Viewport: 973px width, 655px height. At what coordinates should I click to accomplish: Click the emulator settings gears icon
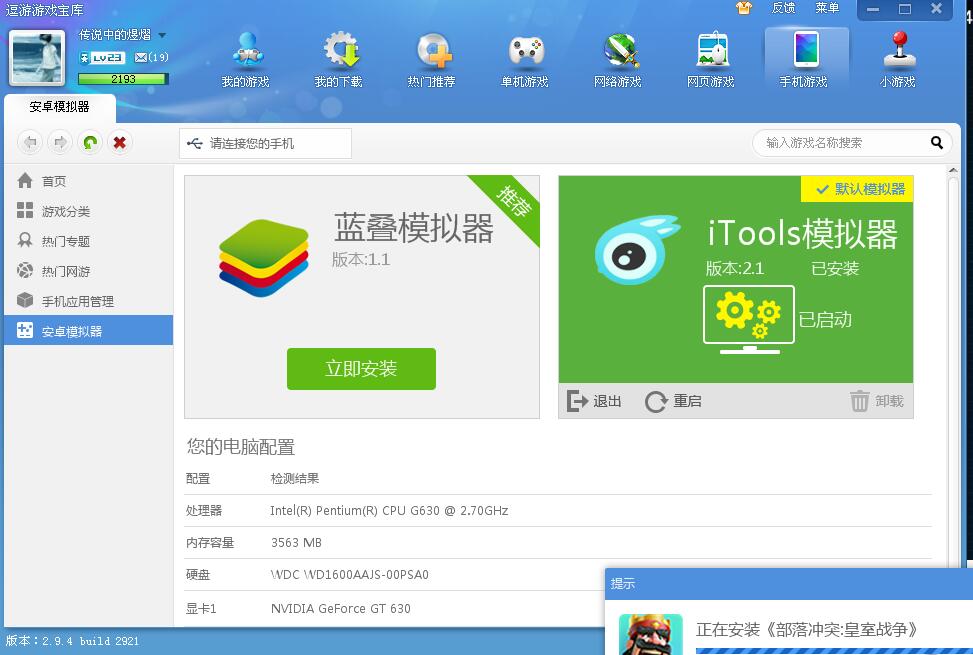coord(749,318)
